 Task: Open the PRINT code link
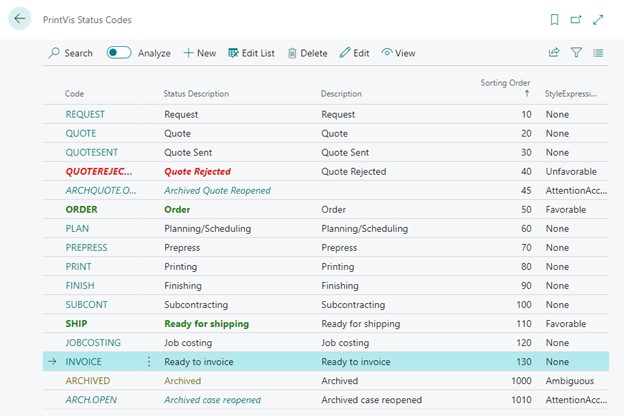click(x=78, y=267)
